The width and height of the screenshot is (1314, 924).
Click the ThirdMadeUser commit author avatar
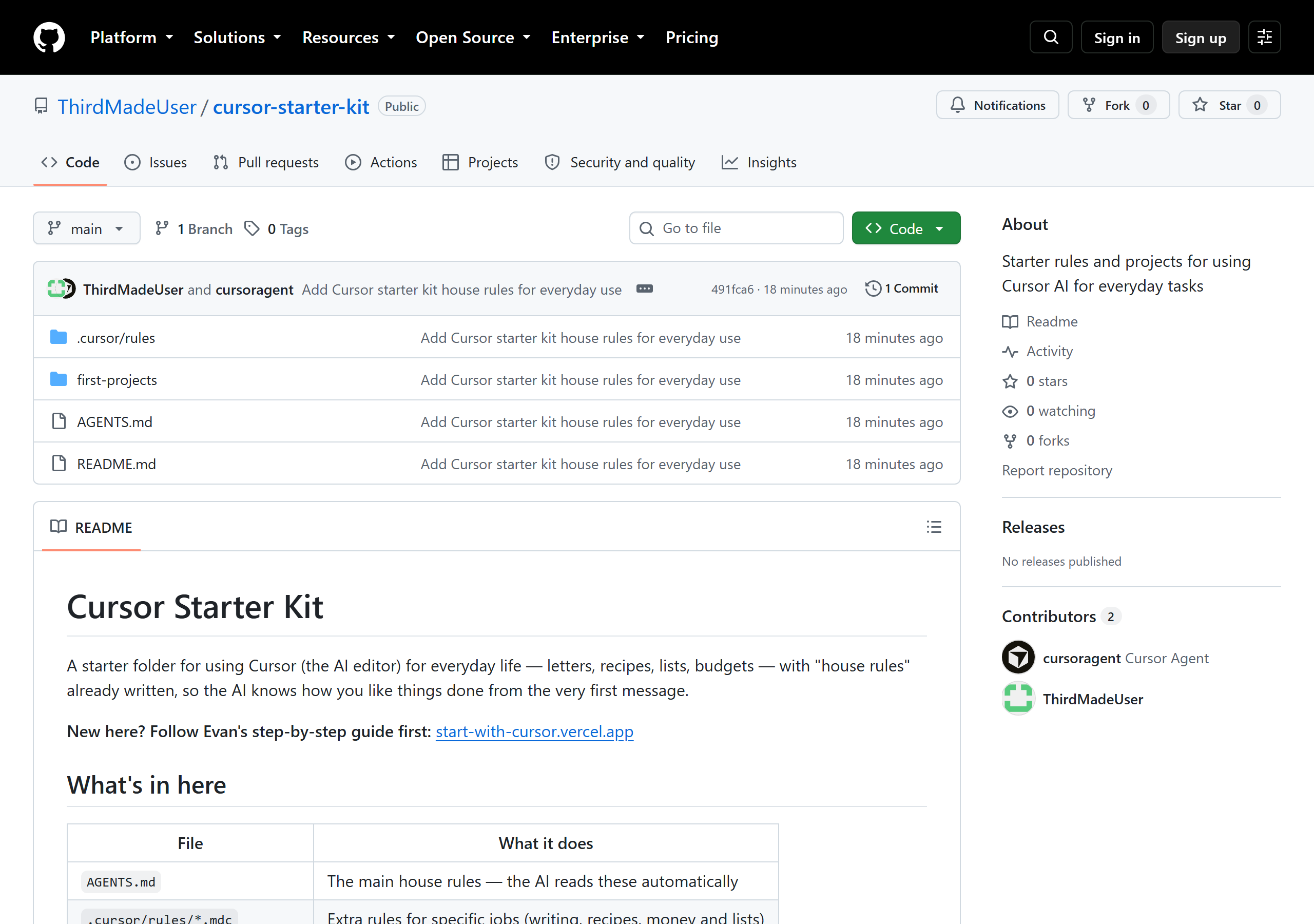(x=55, y=288)
